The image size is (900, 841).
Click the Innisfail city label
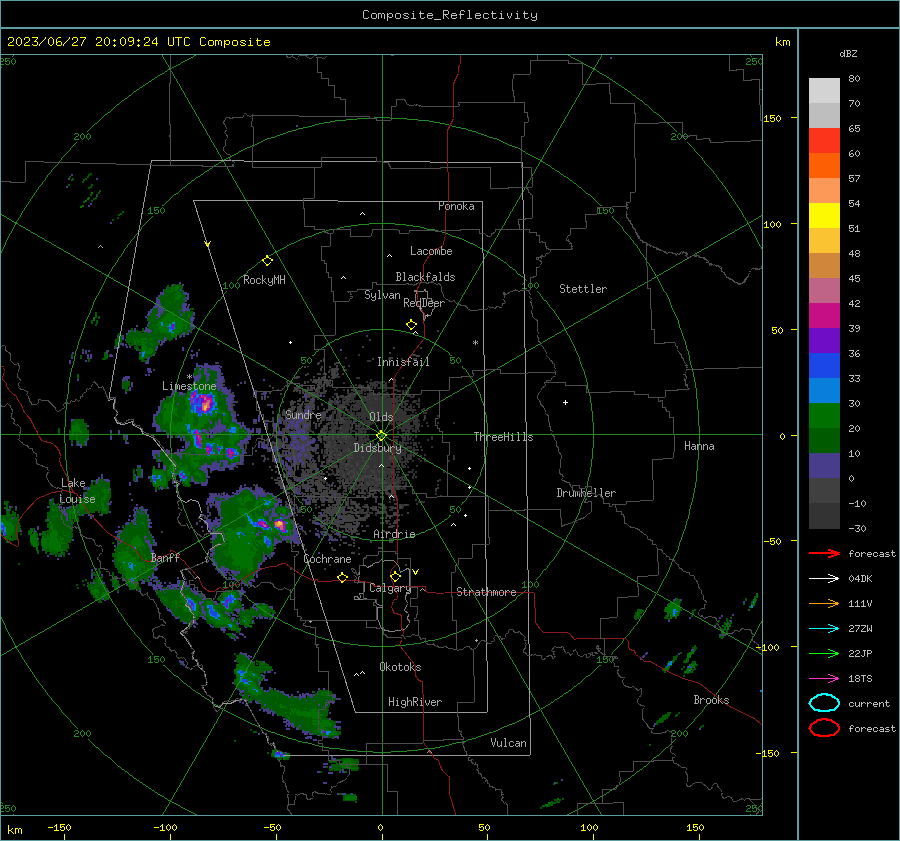tap(403, 362)
